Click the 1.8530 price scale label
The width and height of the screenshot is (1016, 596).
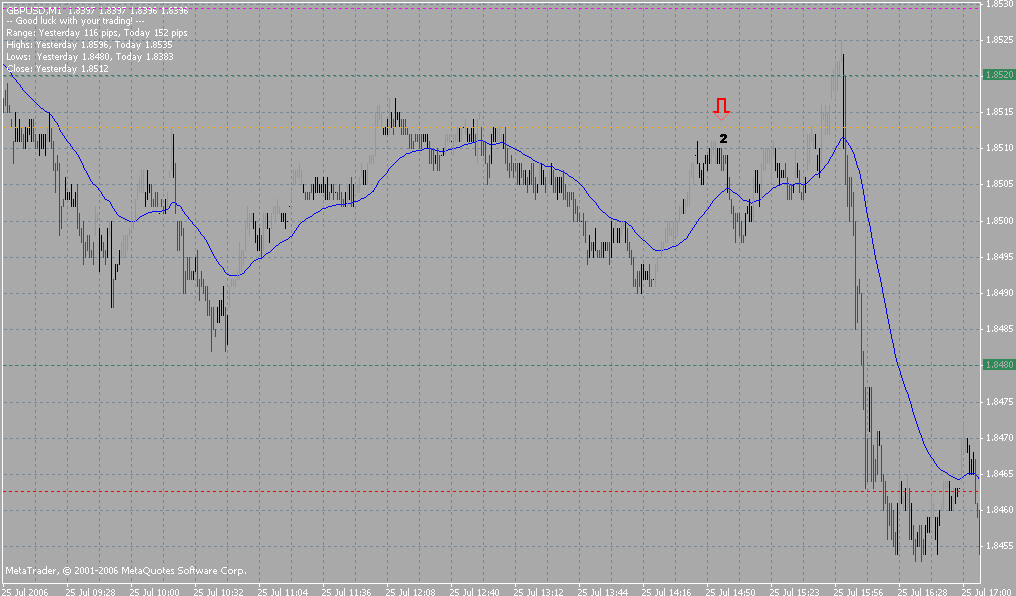(999, 4)
